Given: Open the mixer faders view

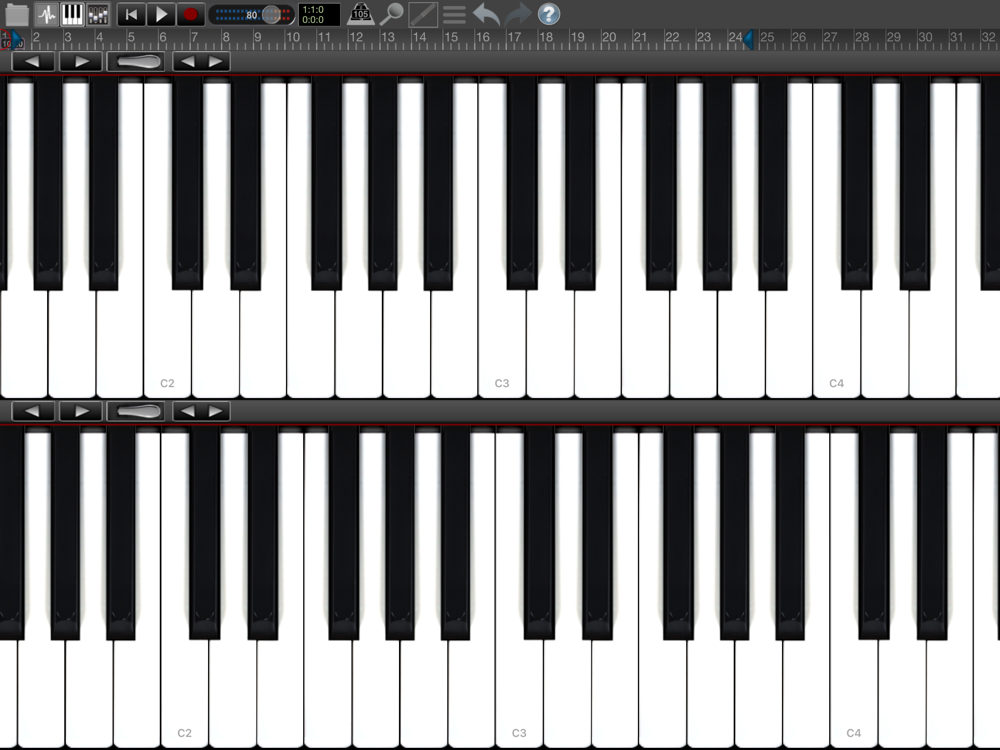Looking at the screenshot, I should pyautogui.click(x=98, y=14).
